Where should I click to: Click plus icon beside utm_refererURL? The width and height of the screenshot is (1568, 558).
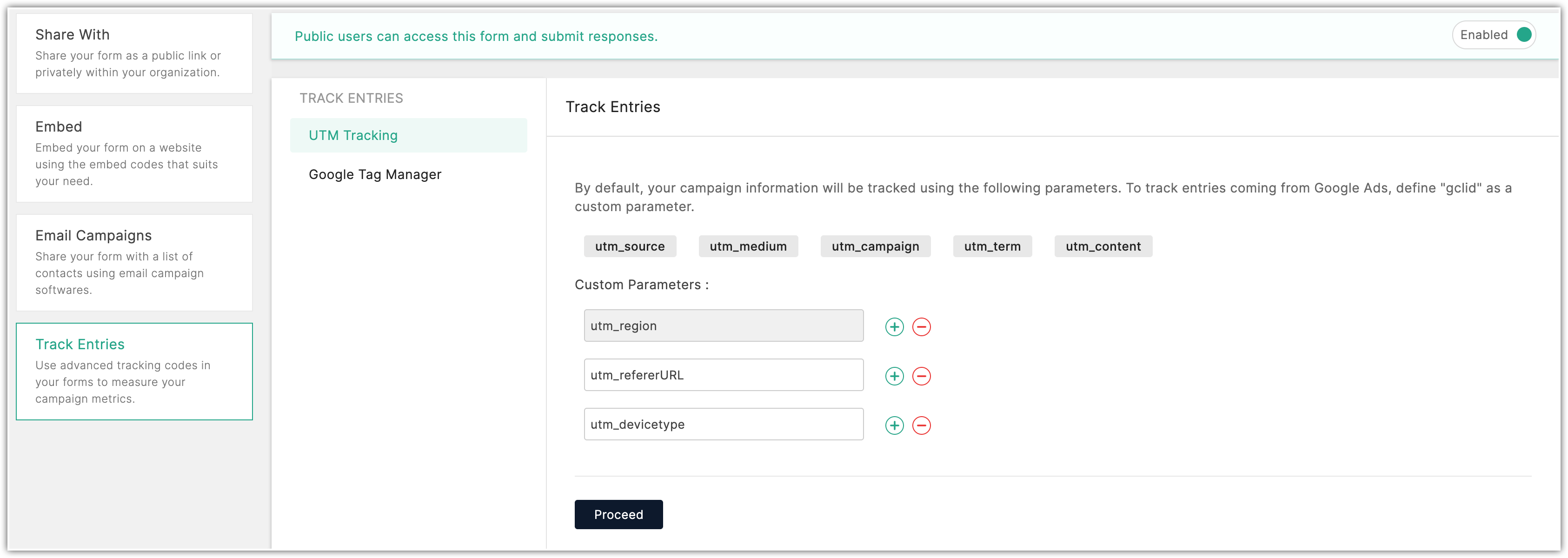(x=894, y=376)
